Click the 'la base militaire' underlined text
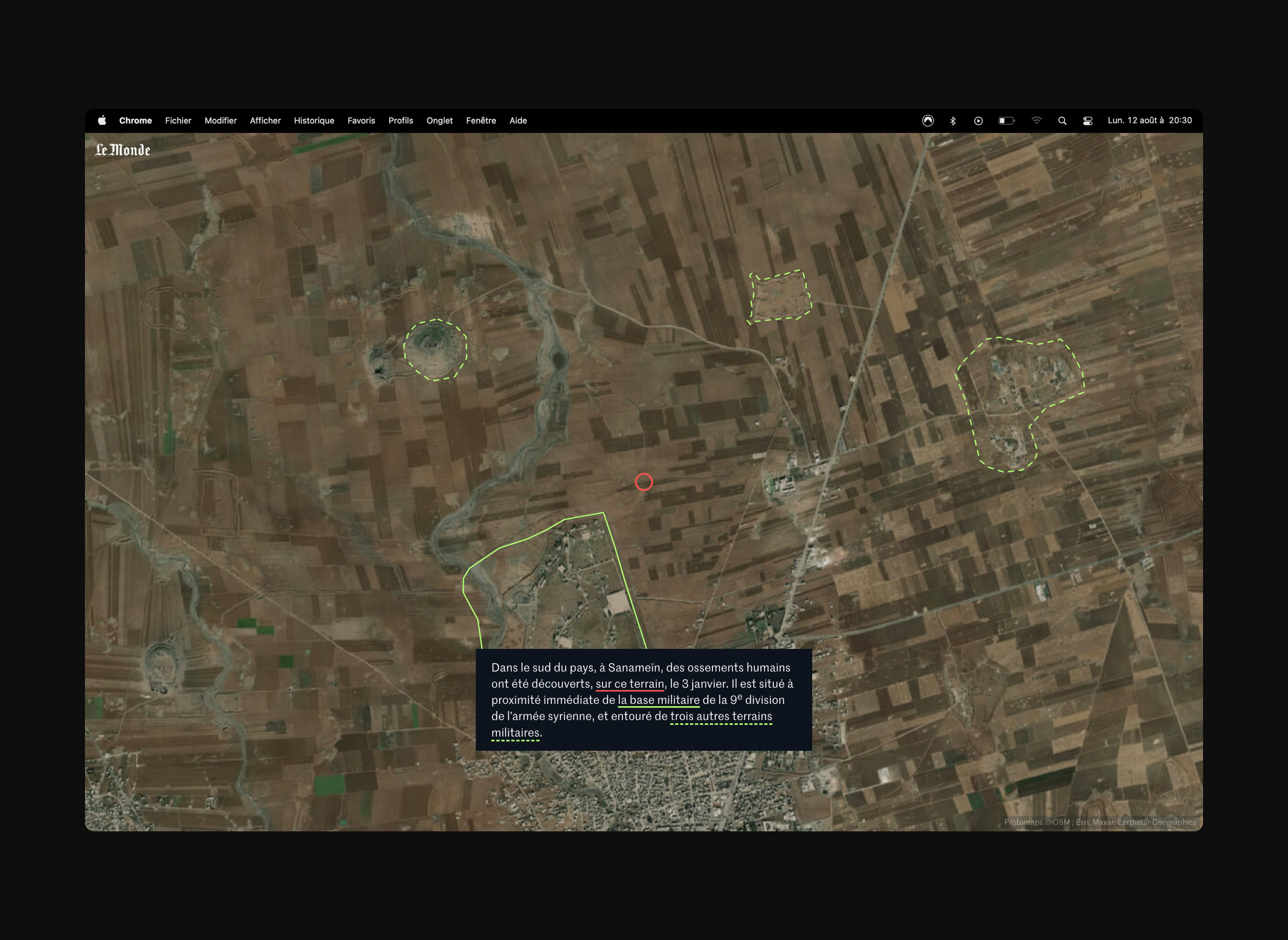 click(x=659, y=700)
